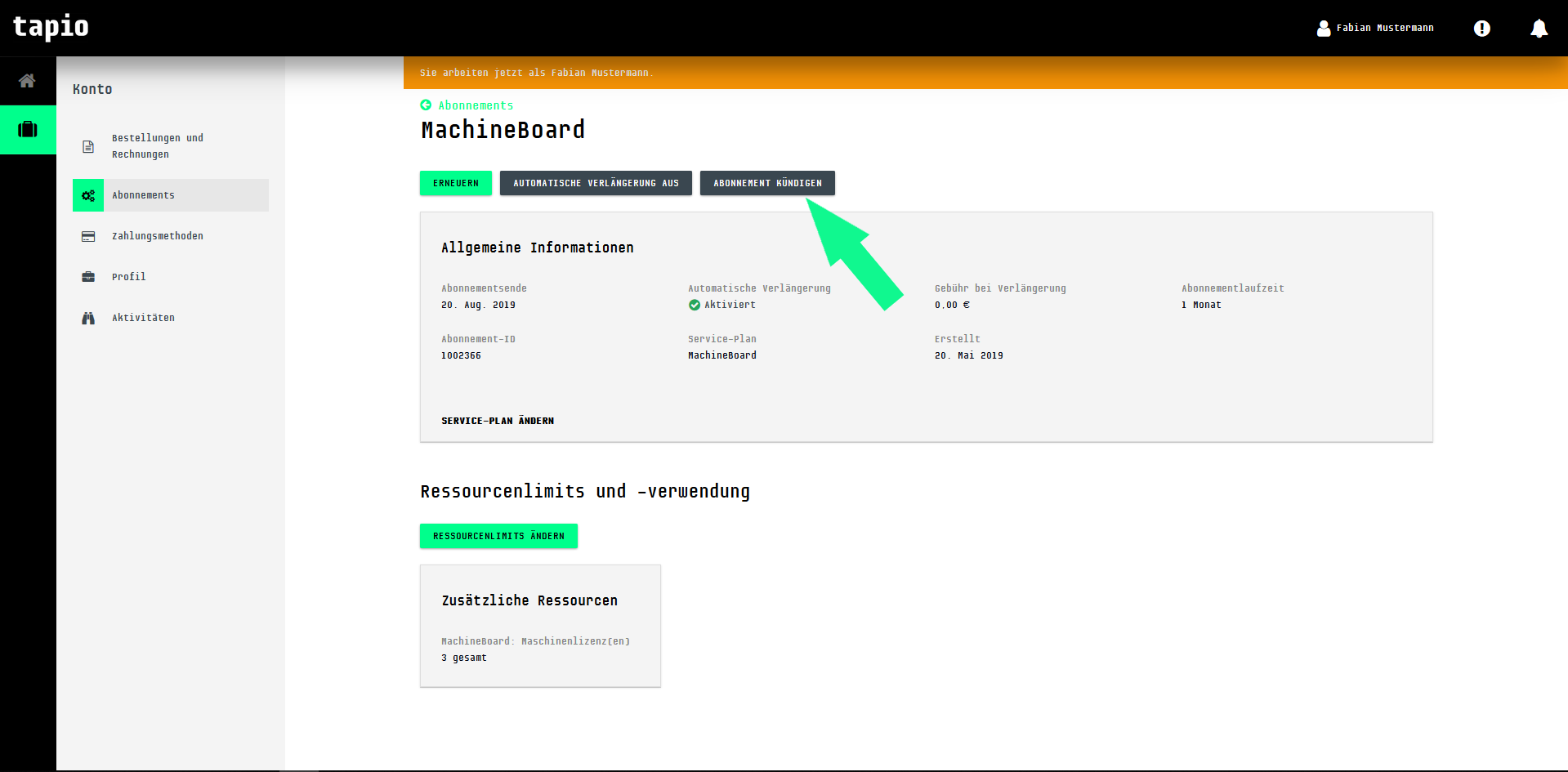This screenshot has width=1568, height=772.
Task: Click the briefcase icon for Profil
Action: click(88, 277)
